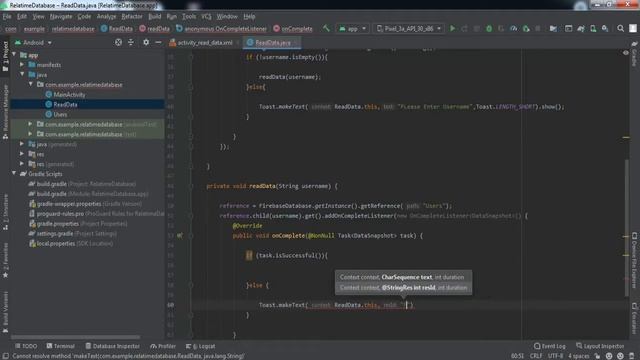Click the UTF-8 encoding status bar entry
Image resolution: width=640 pixels, height=360 pixels.
click(x=555, y=356)
